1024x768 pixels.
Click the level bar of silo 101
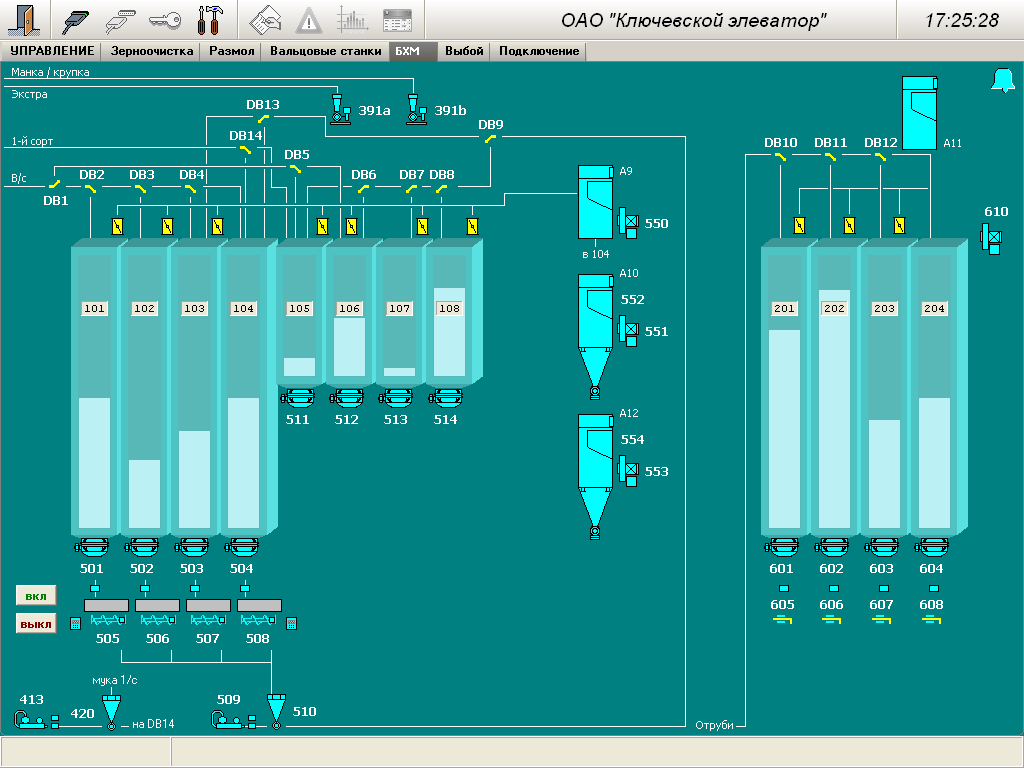coord(94,462)
